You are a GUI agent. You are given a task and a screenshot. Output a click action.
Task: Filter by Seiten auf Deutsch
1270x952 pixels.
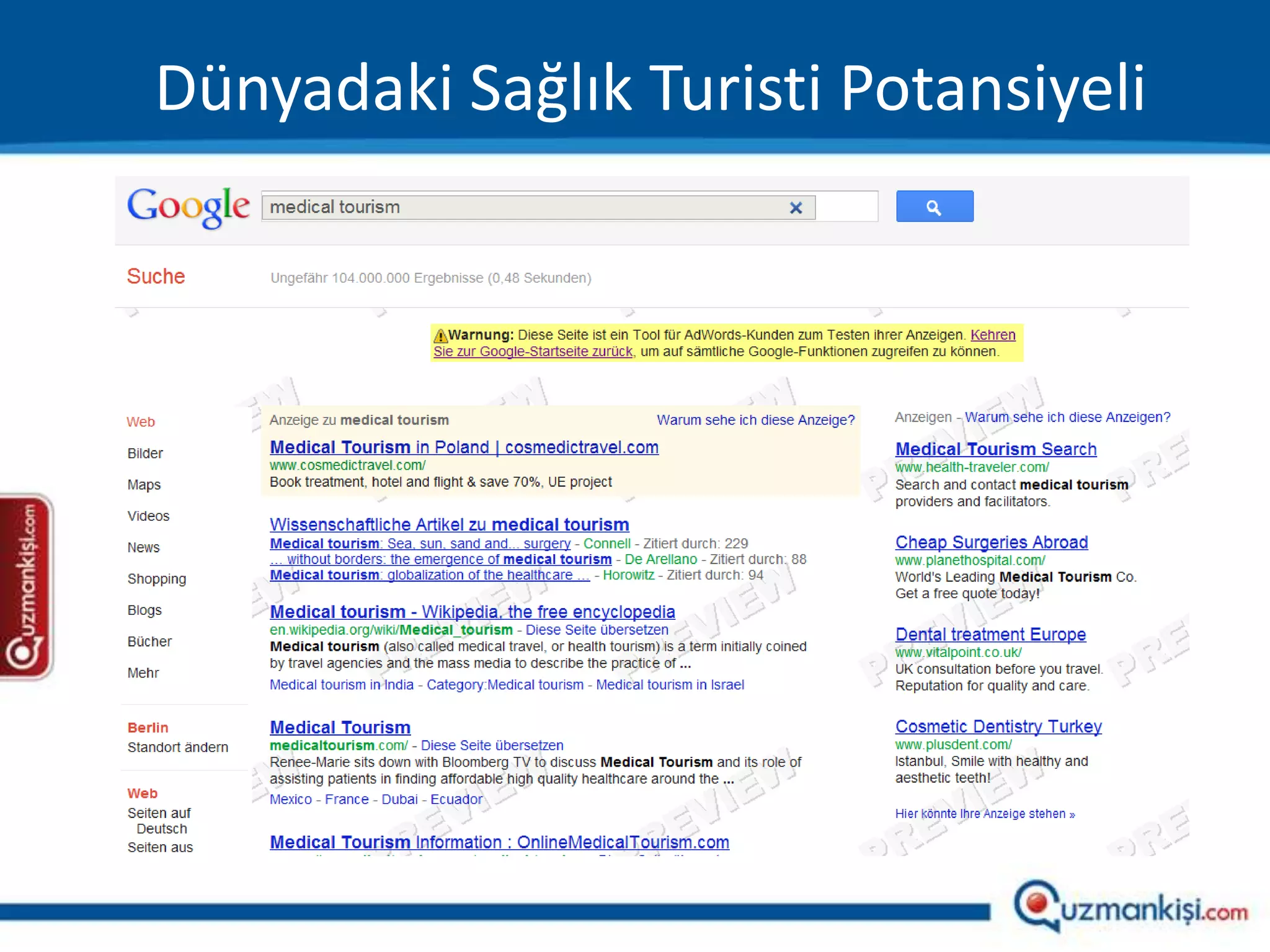click(159, 821)
